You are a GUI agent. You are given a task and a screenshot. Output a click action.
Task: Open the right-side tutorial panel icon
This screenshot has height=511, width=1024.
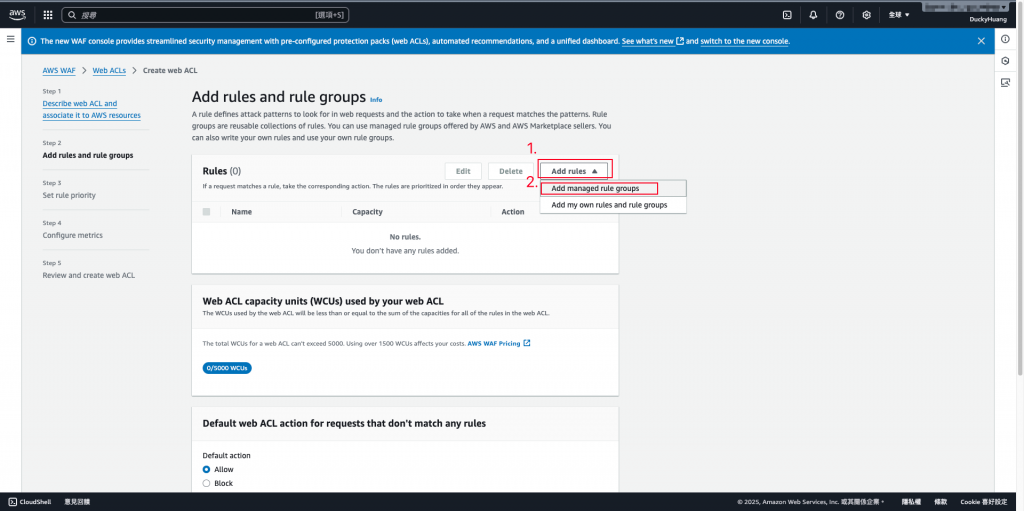(1006, 82)
